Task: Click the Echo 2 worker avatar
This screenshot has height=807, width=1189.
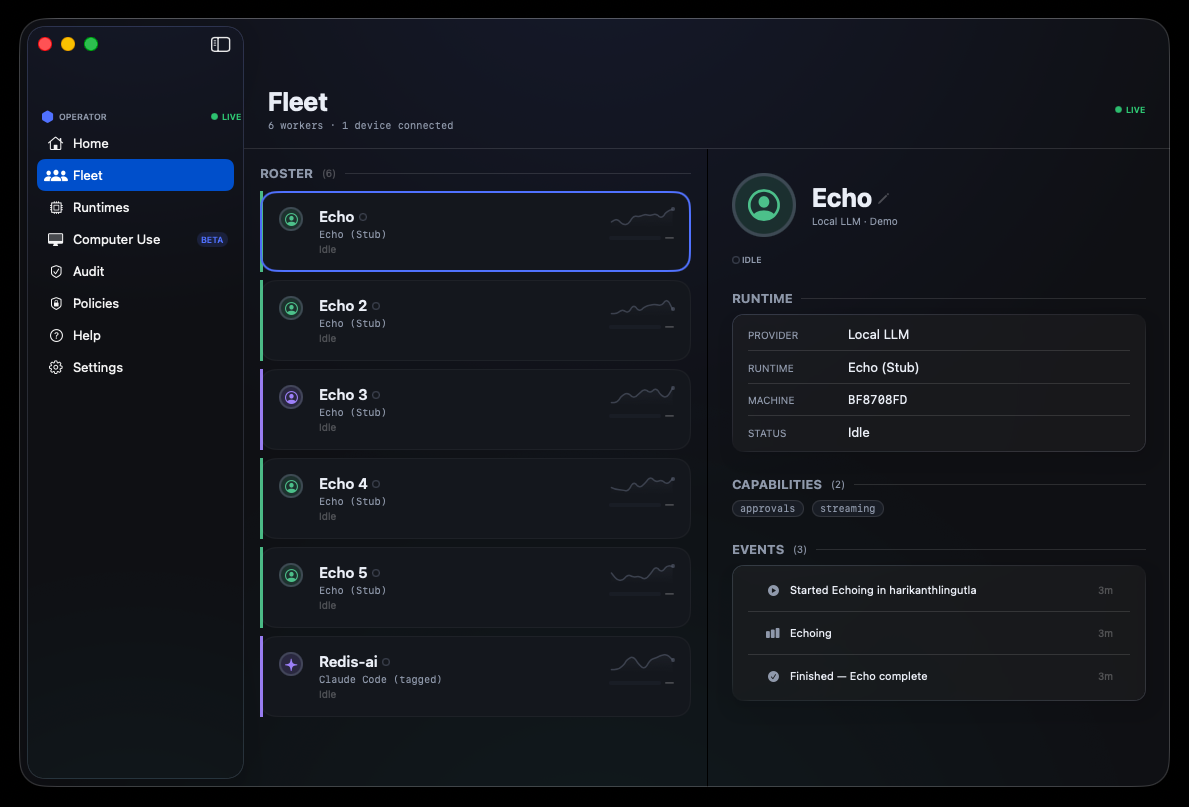Action: pyautogui.click(x=291, y=308)
